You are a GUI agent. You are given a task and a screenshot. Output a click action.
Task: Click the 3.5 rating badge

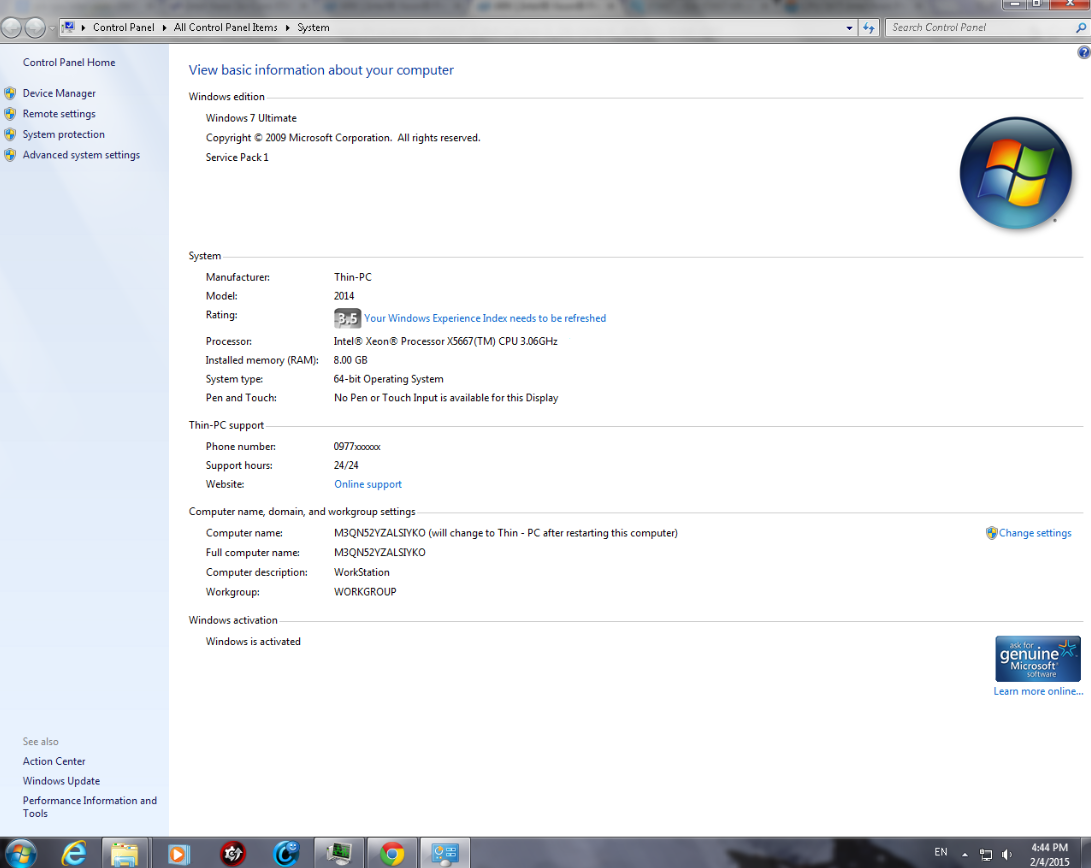[347, 319]
